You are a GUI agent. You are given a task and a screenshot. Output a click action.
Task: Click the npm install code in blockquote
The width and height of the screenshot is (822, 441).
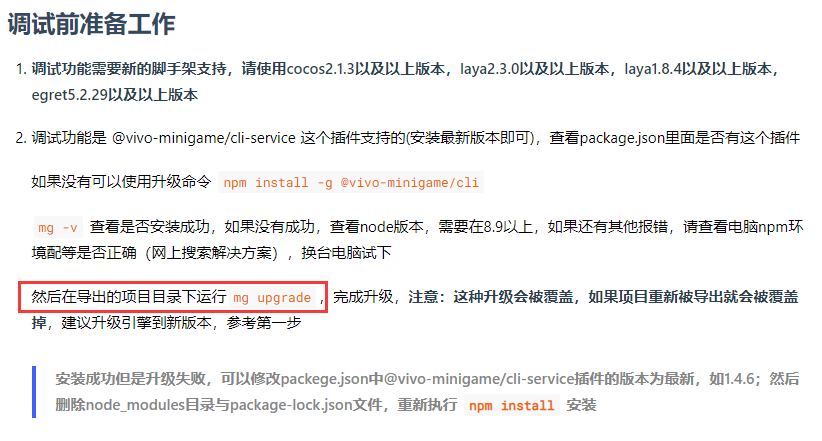click(511, 405)
